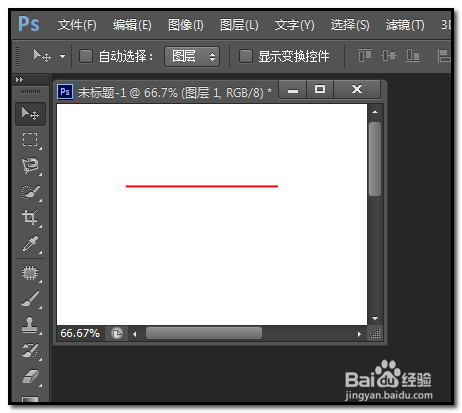Open the 图像(I) menu
The width and height of the screenshot is (462, 413).
[186, 25]
